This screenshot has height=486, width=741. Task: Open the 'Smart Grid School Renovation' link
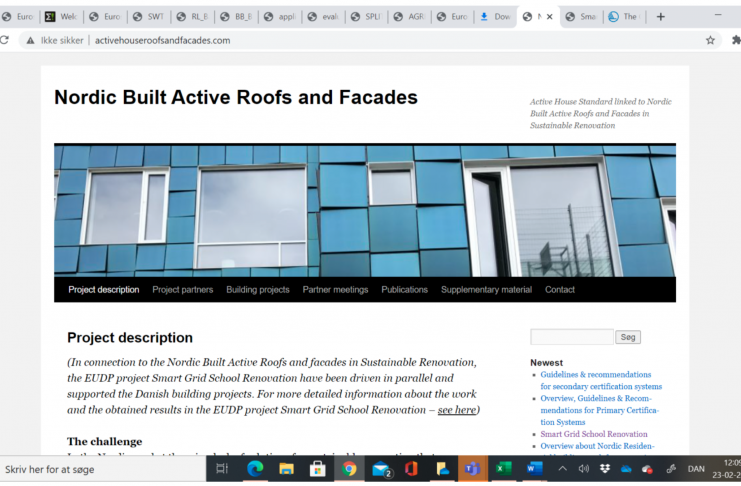click(x=594, y=434)
